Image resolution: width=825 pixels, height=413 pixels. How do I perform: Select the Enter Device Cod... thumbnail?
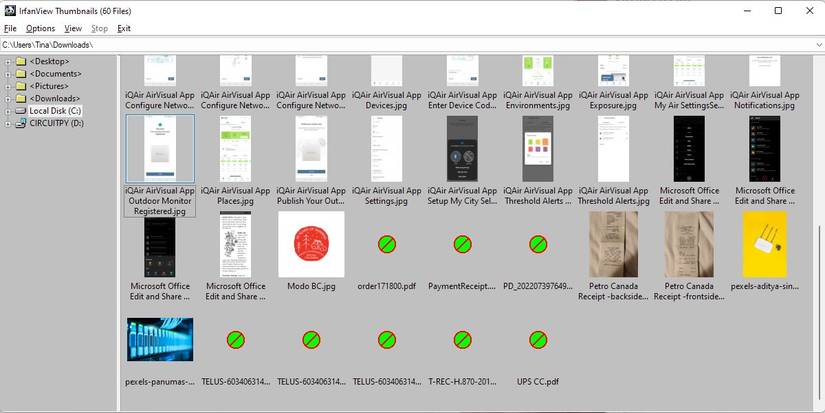click(x=462, y=70)
